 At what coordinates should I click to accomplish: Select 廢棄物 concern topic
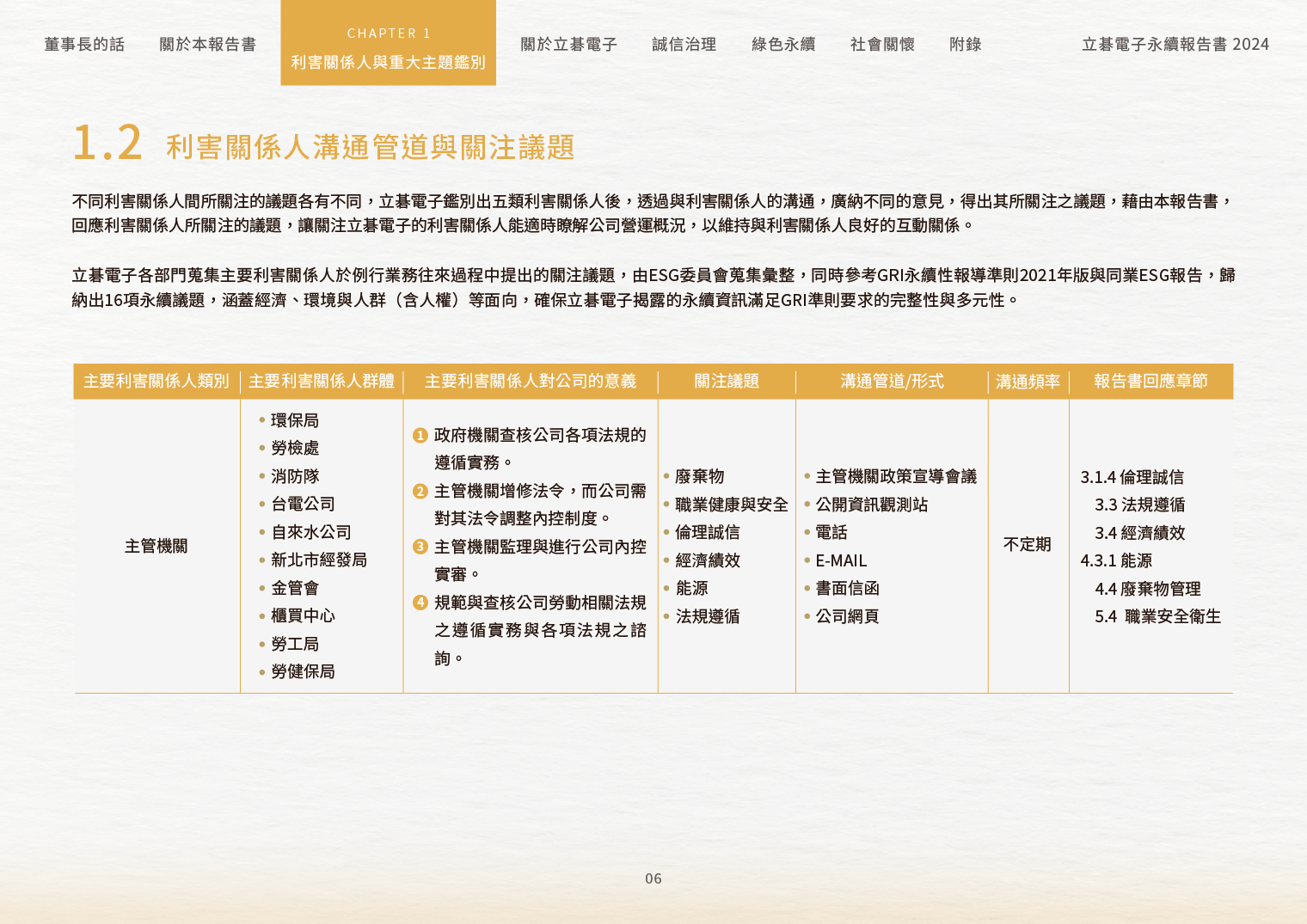point(700,476)
